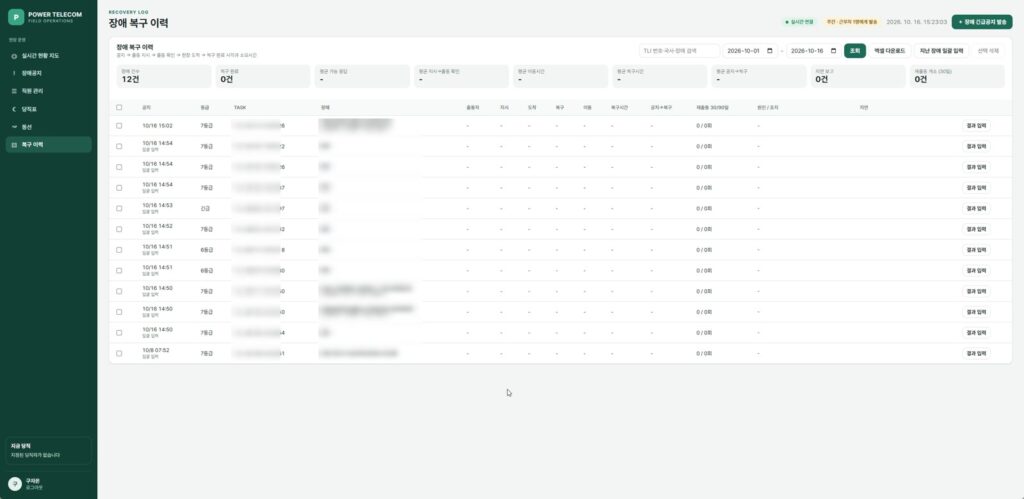Click the 당직표 moon icon in the sidebar
This screenshot has width=1024, height=499.
[14, 109]
